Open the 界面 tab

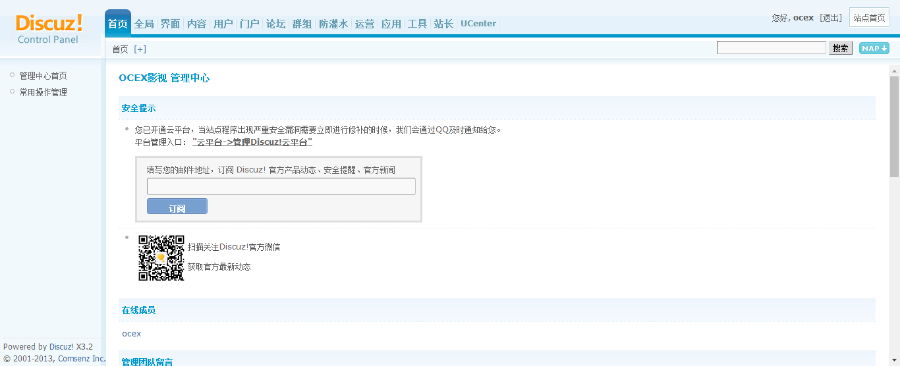[x=170, y=24]
